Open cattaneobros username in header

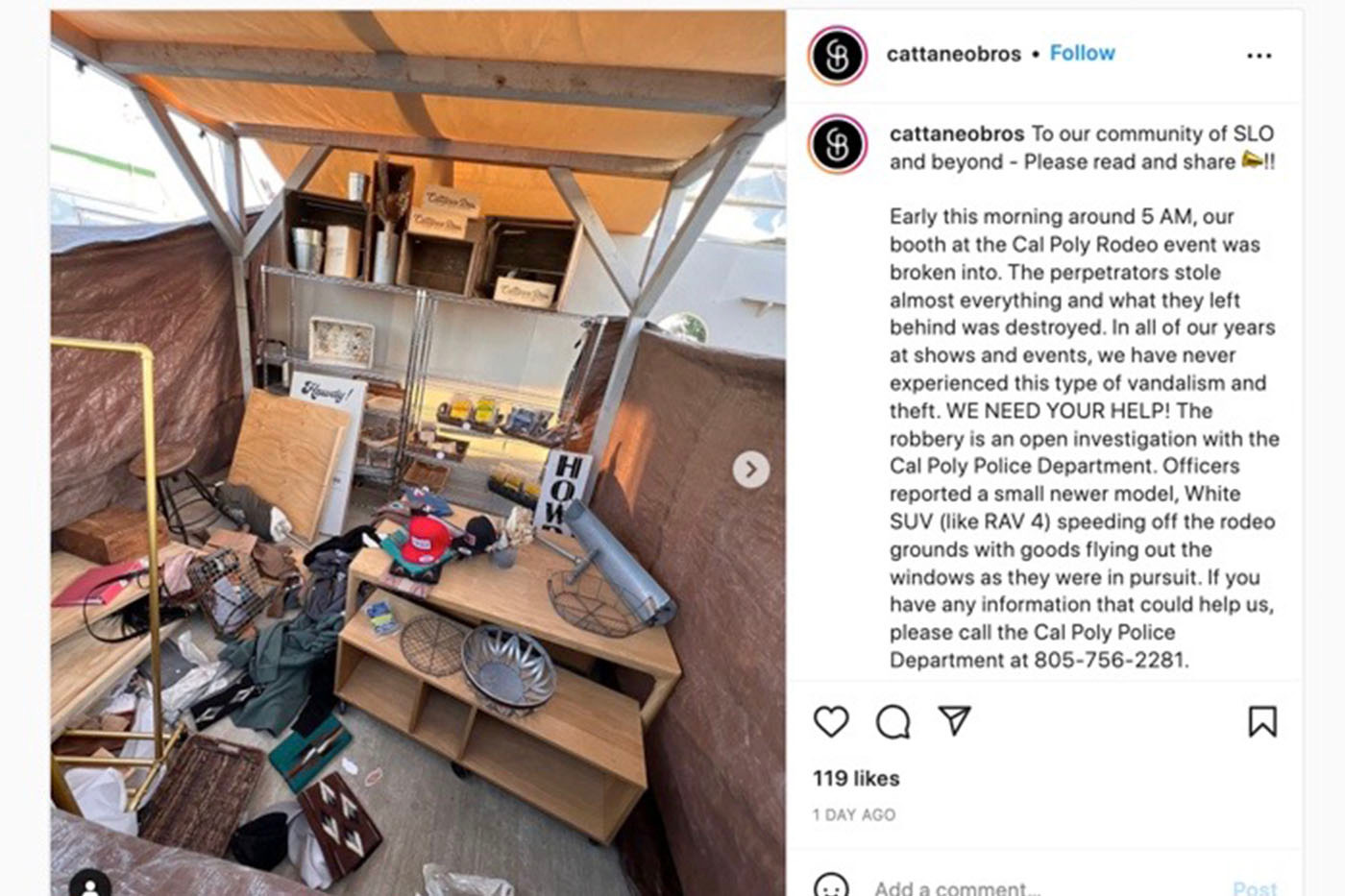953,54
